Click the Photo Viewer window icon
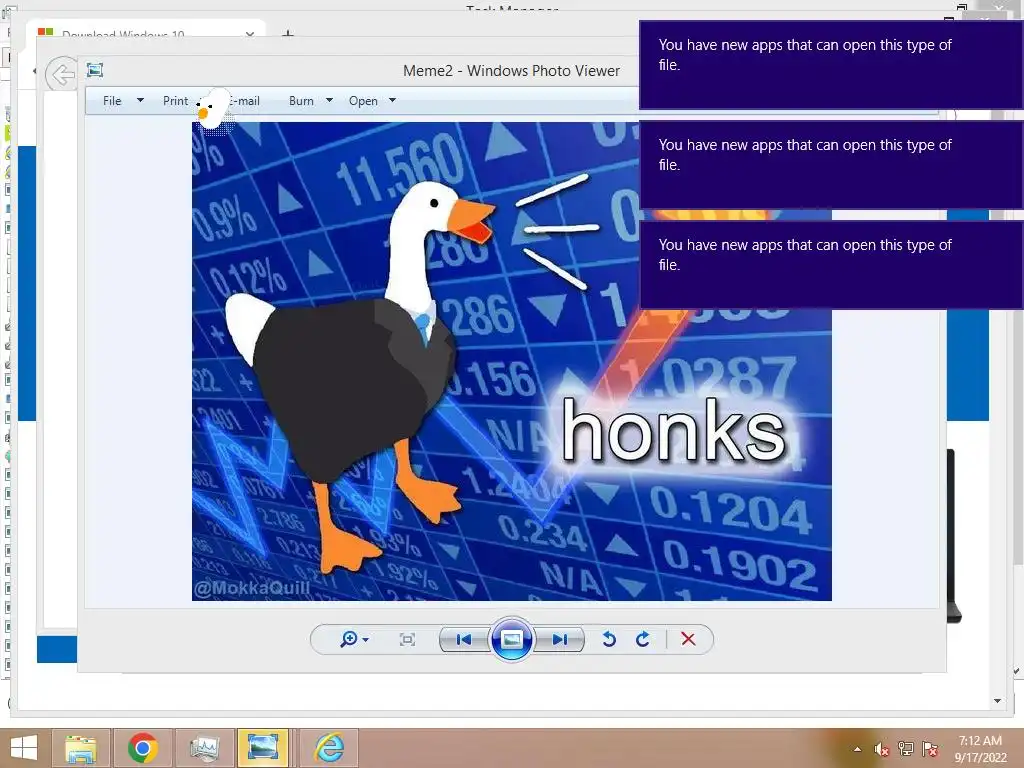Screen dimensions: 1024x768 95,70
